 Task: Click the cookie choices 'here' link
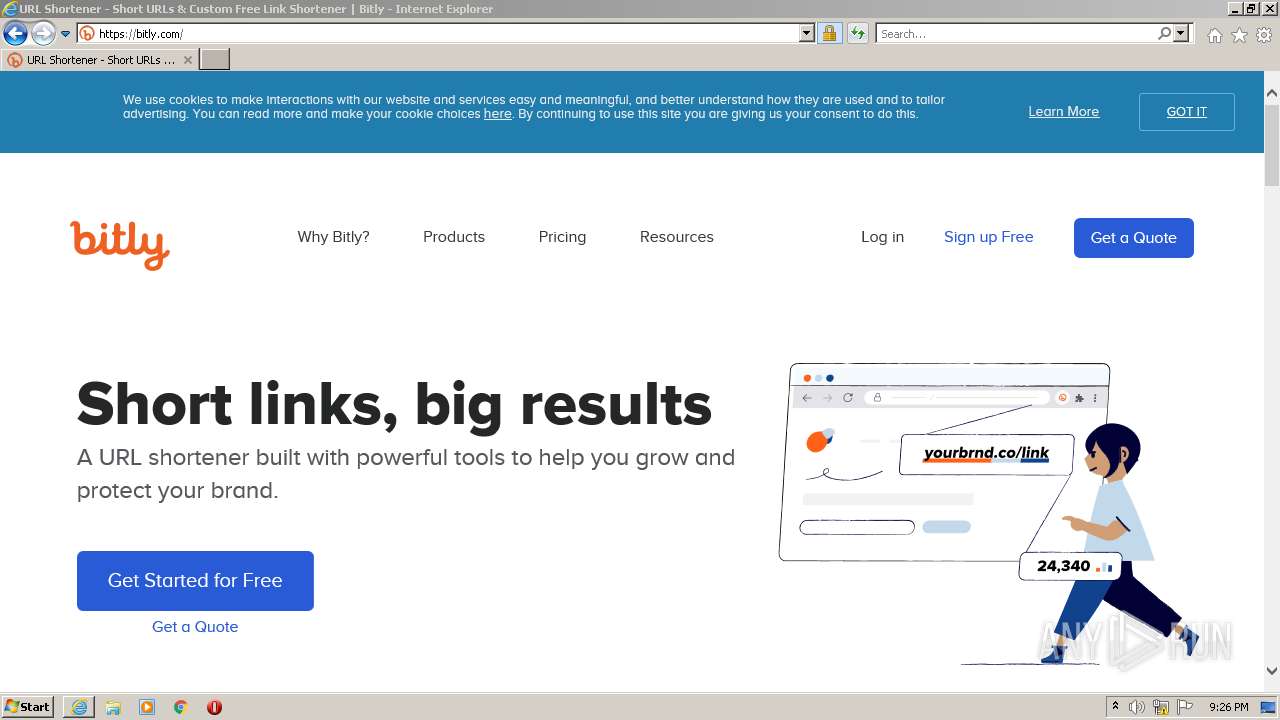pyautogui.click(x=497, y=114)
